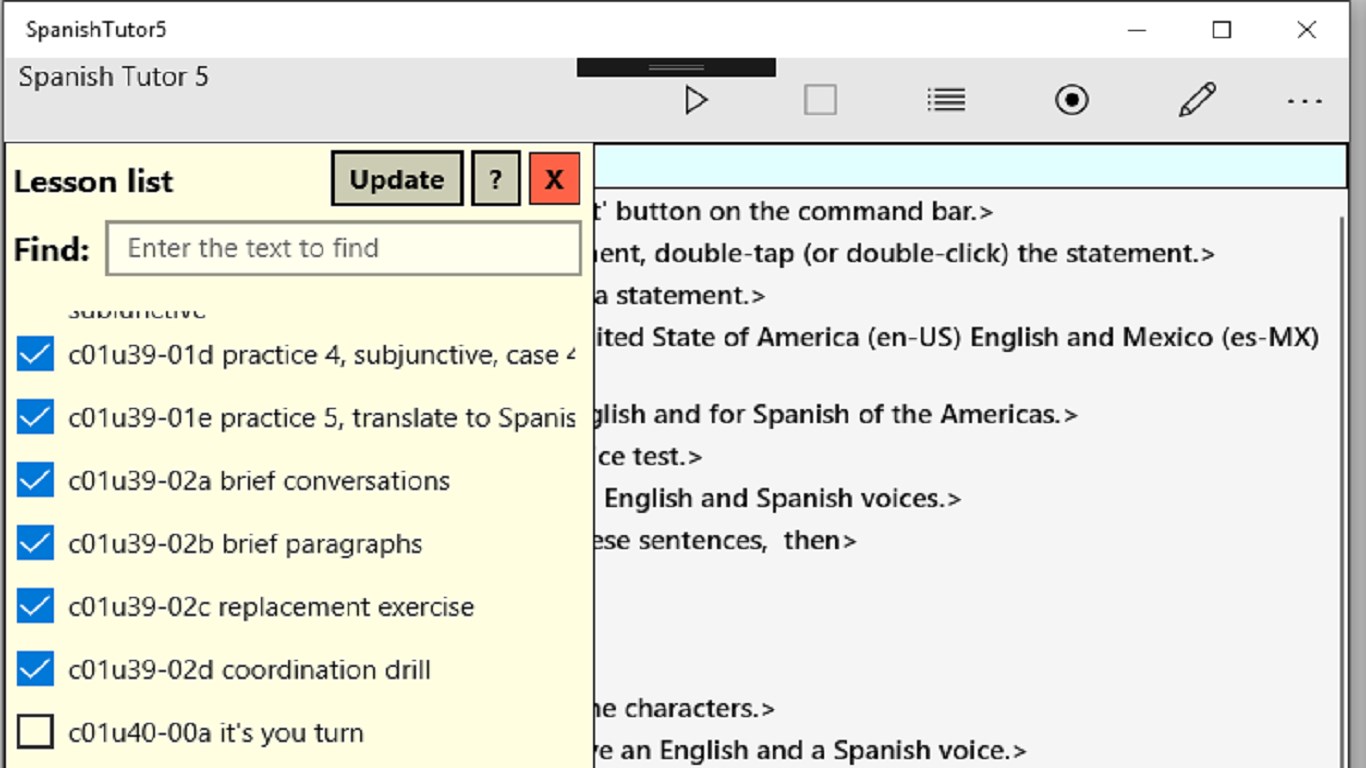Image resolution: width=1366 pixels, height=768 pixels.
Task: Uncheck c01u39-02c replacement exercise checkbox
Action: point(35,607)
